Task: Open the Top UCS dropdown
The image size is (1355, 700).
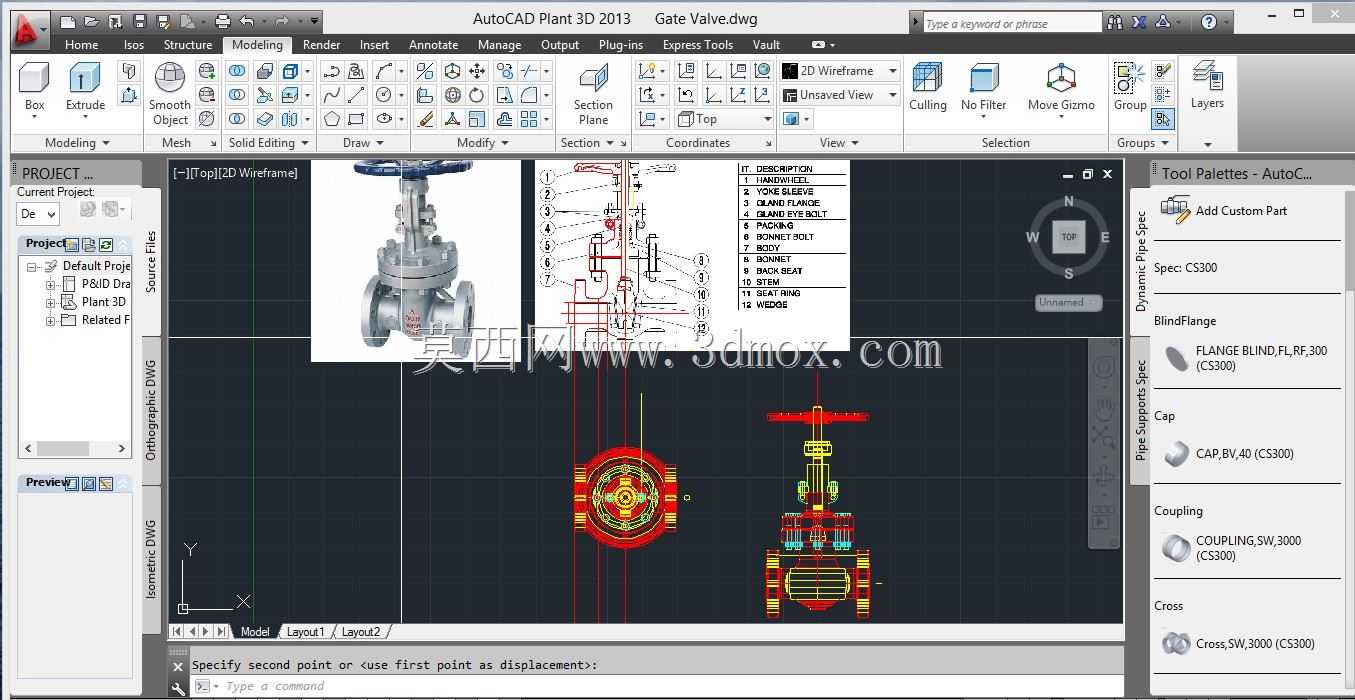Action: pos(725,119)
